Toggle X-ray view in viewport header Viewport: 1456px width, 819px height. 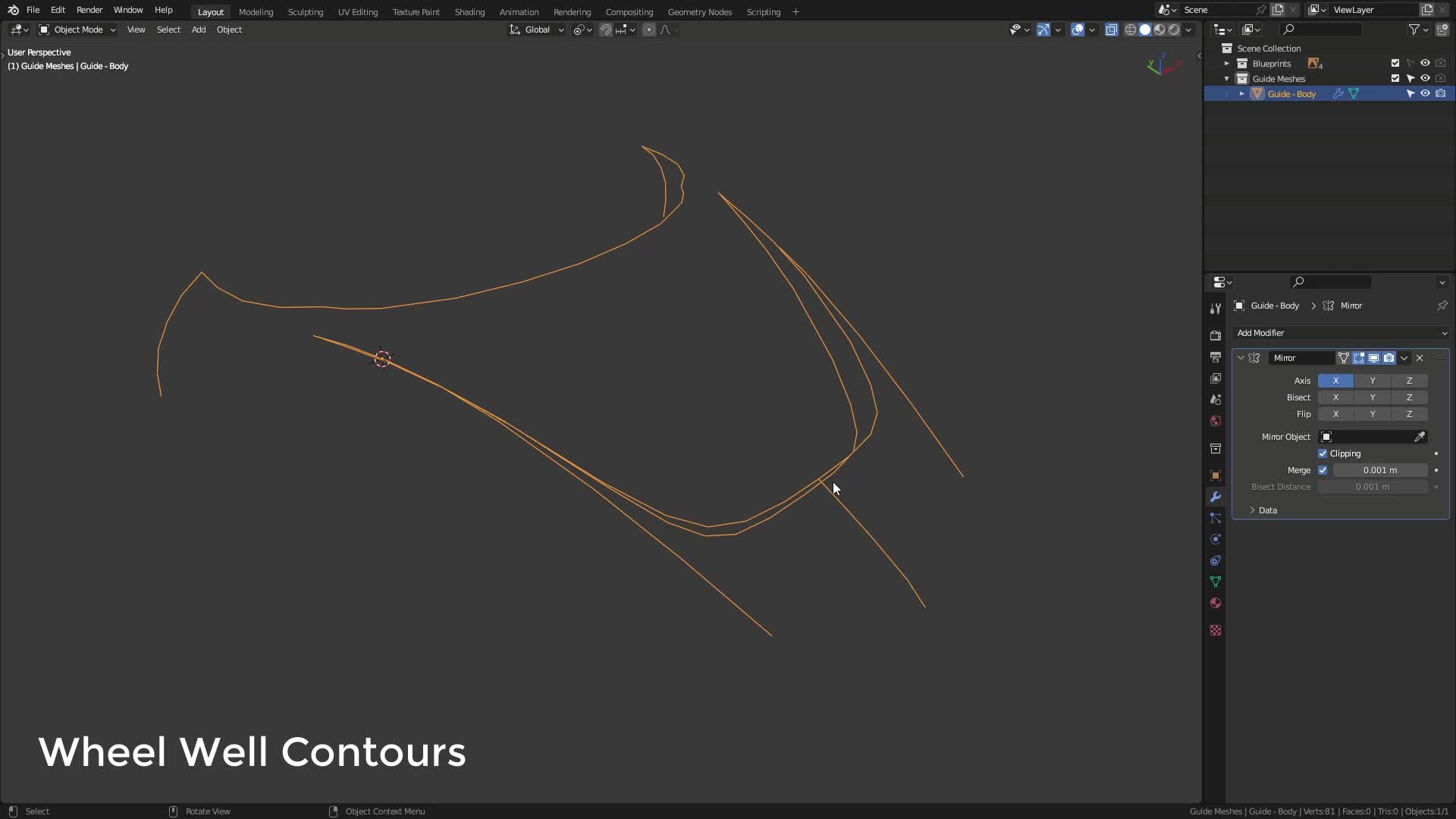(x=1111, y=30)
